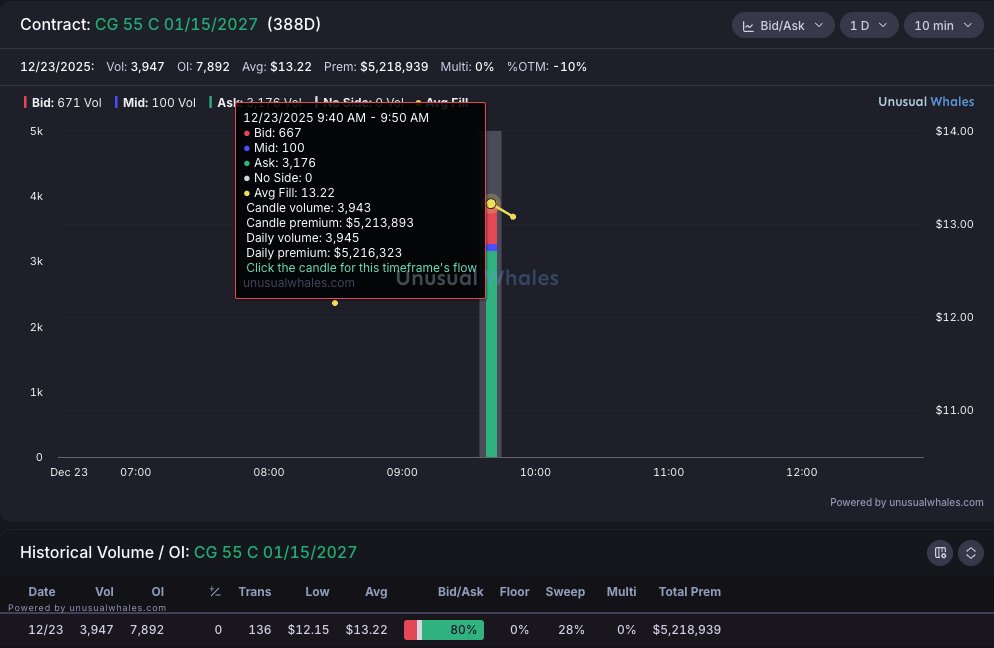Click the Historical Volume contract link CG 55 C

click(x=275, y=552)
